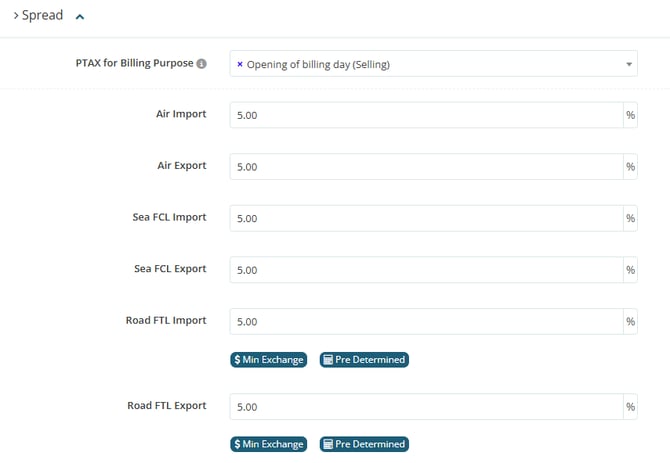The height and width of the screenshot is (463, 670).
Task: Click the Road FTL Import label
Action: point(166,321)
